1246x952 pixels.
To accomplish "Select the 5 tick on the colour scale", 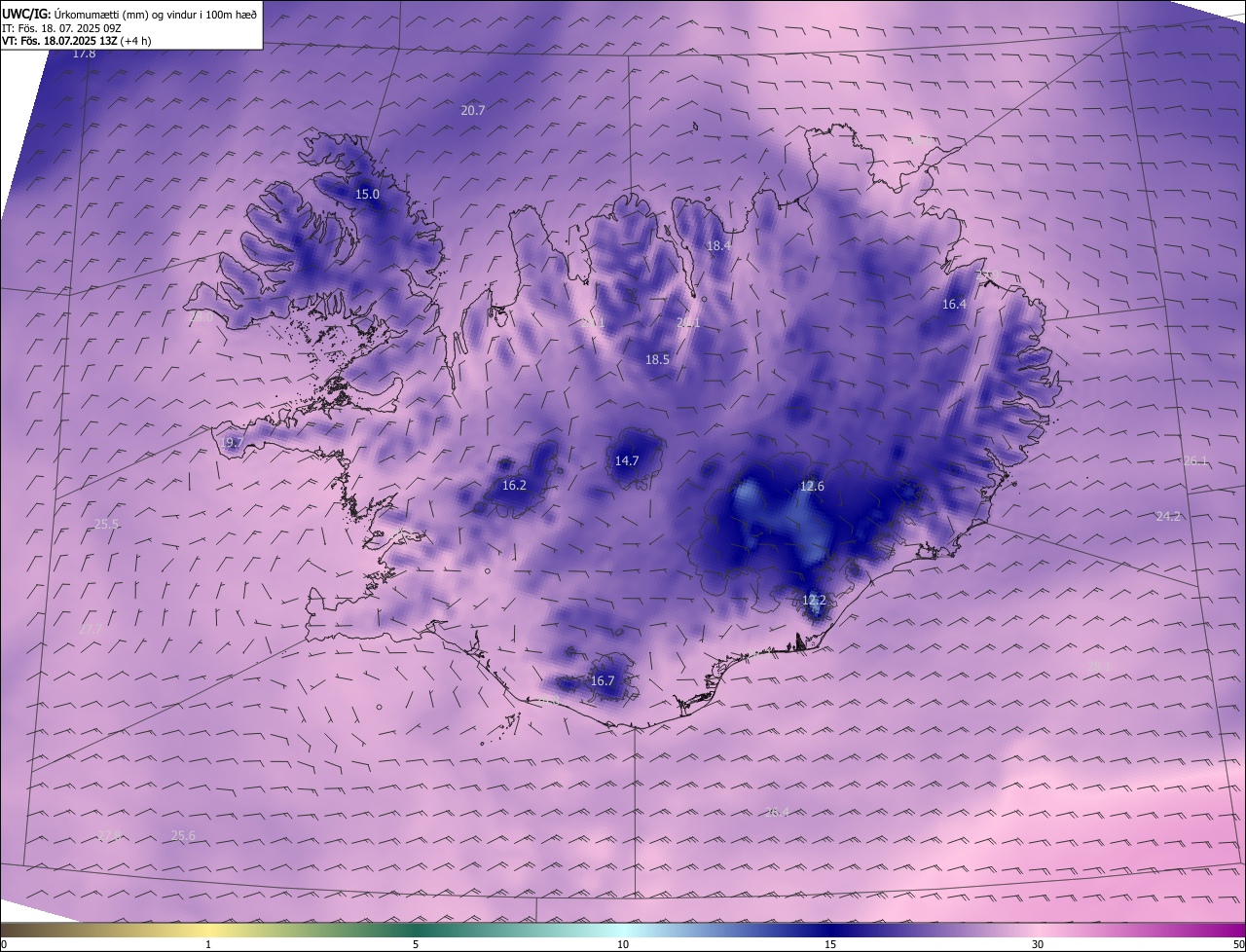I will [x=416, y=944].
